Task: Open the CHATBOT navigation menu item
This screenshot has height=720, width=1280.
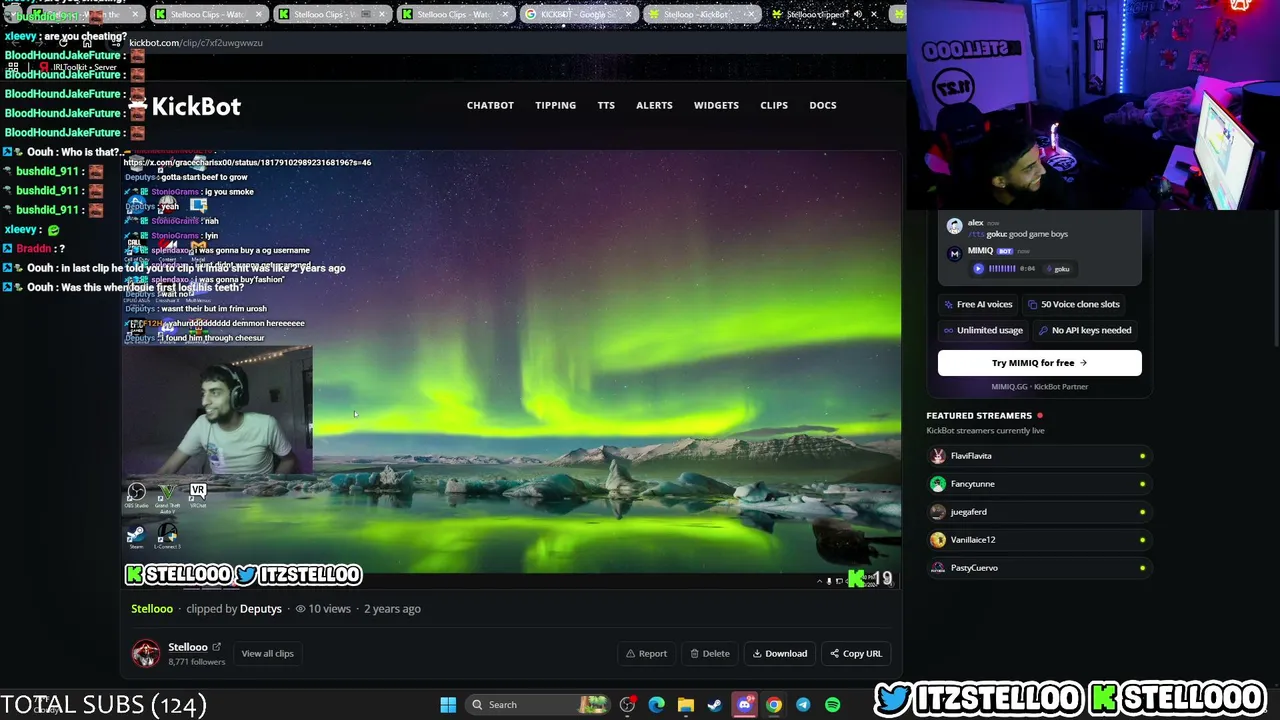Action: pyautogui.click(x=490, y=105)
